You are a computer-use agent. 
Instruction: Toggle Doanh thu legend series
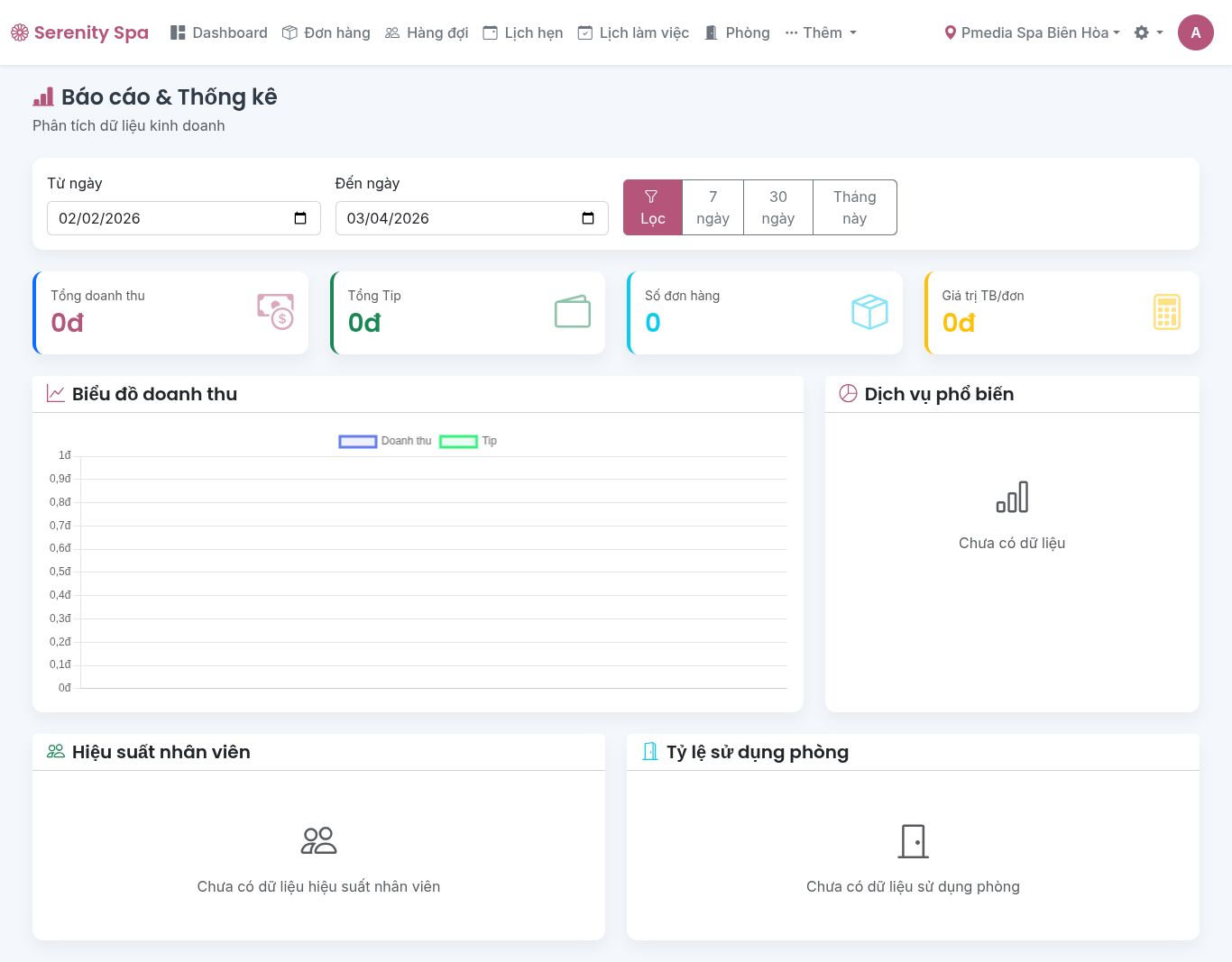(x=385, y=441)
